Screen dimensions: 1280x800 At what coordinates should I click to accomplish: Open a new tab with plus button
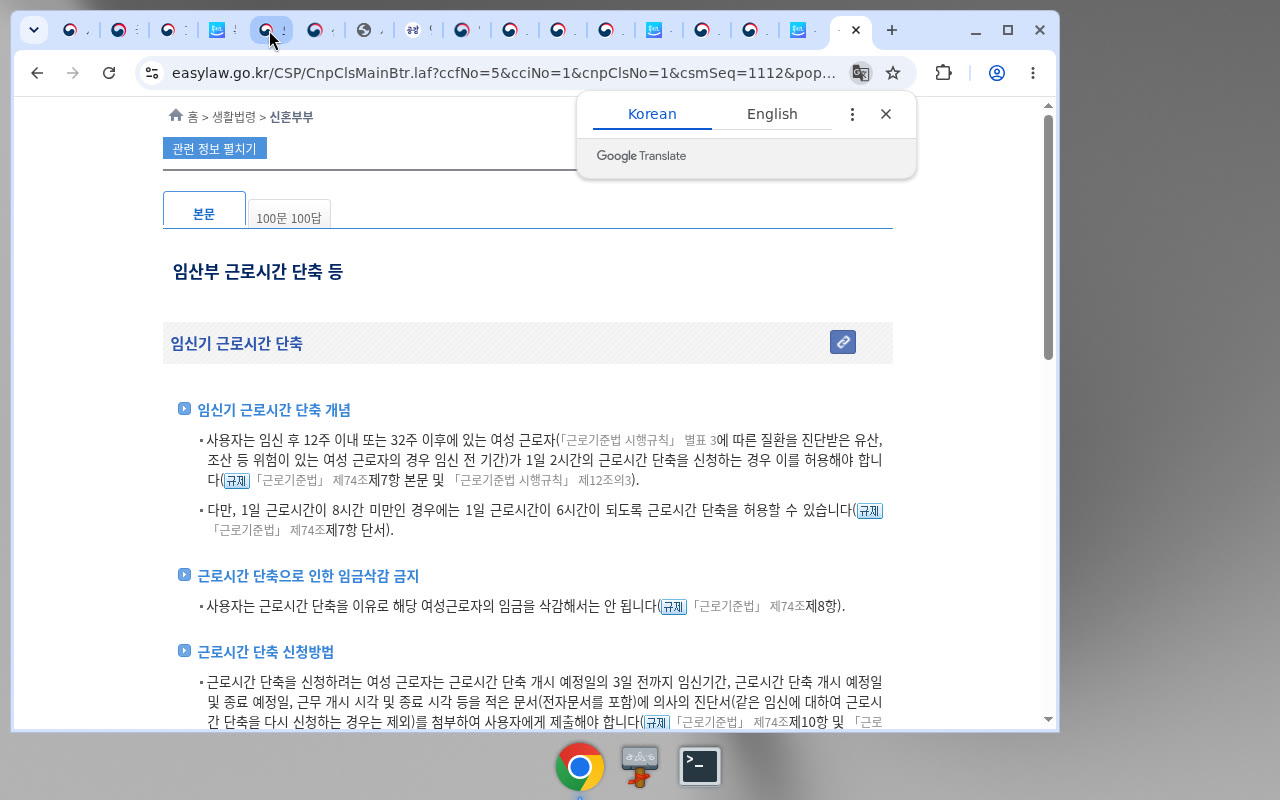pos(892,30)
